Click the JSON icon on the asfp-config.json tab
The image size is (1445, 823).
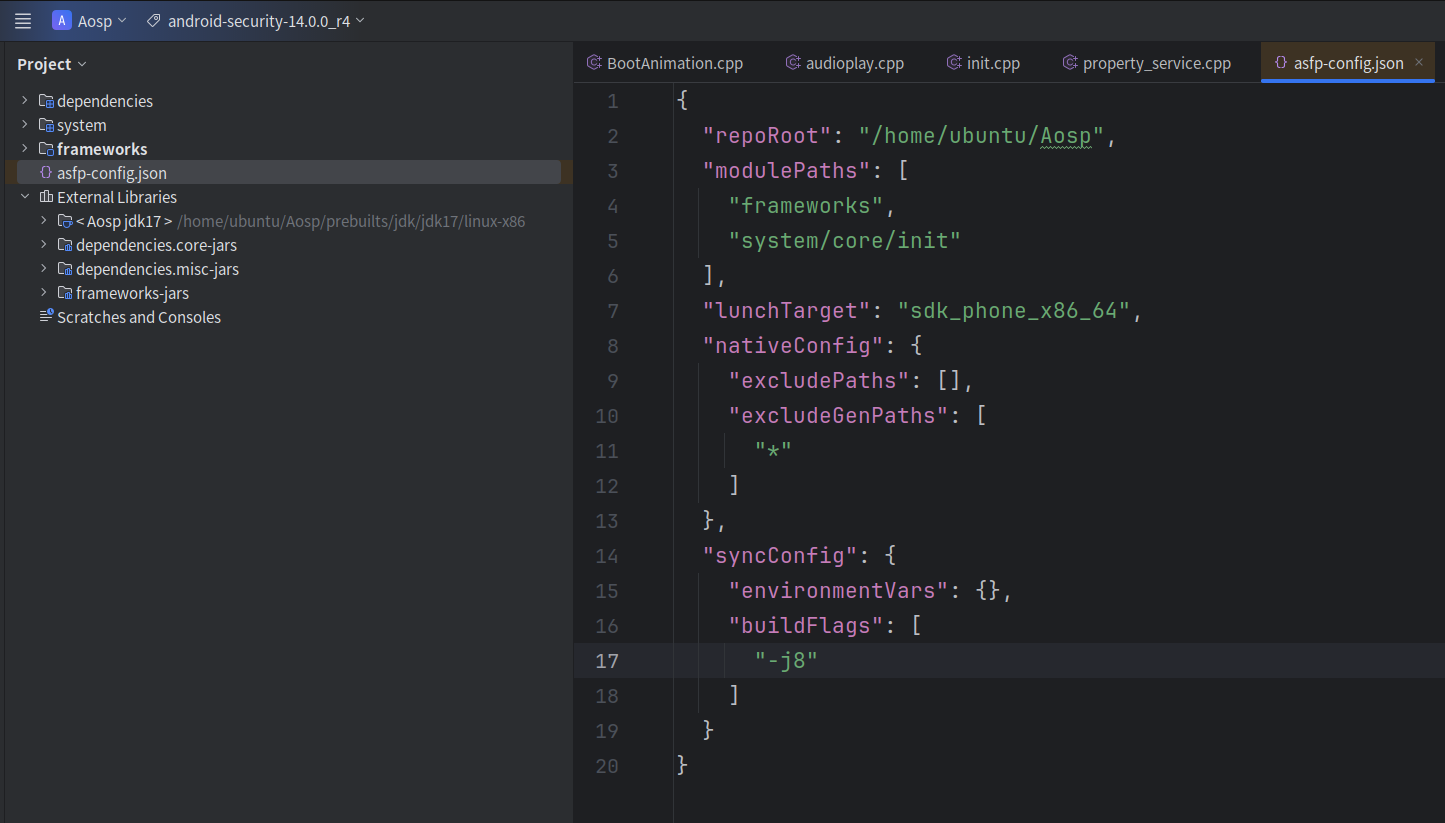[1281, 62]
